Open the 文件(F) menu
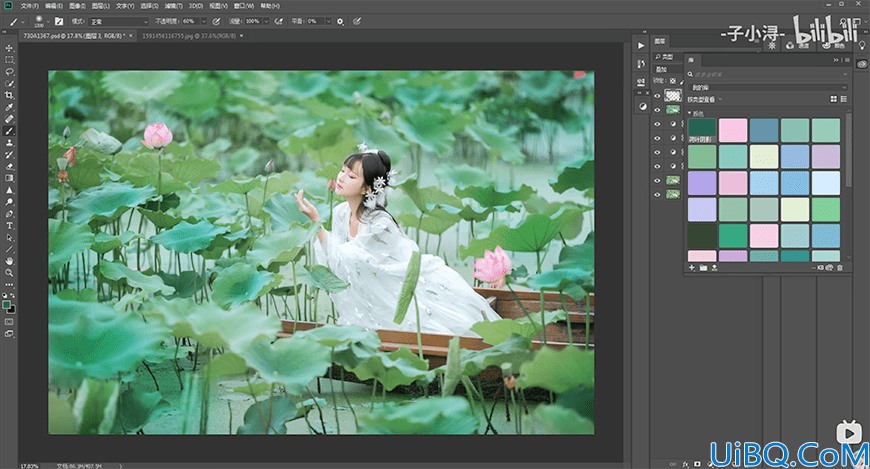This screenshot has width=870, height=469. pyautogui.click(x=30, y=6)
